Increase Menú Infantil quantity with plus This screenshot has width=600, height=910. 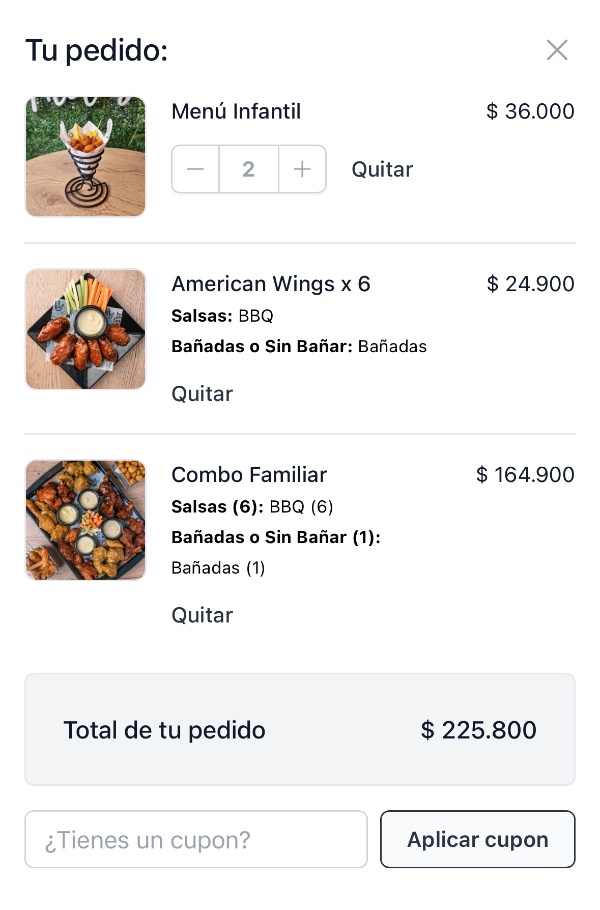[302, 169]
